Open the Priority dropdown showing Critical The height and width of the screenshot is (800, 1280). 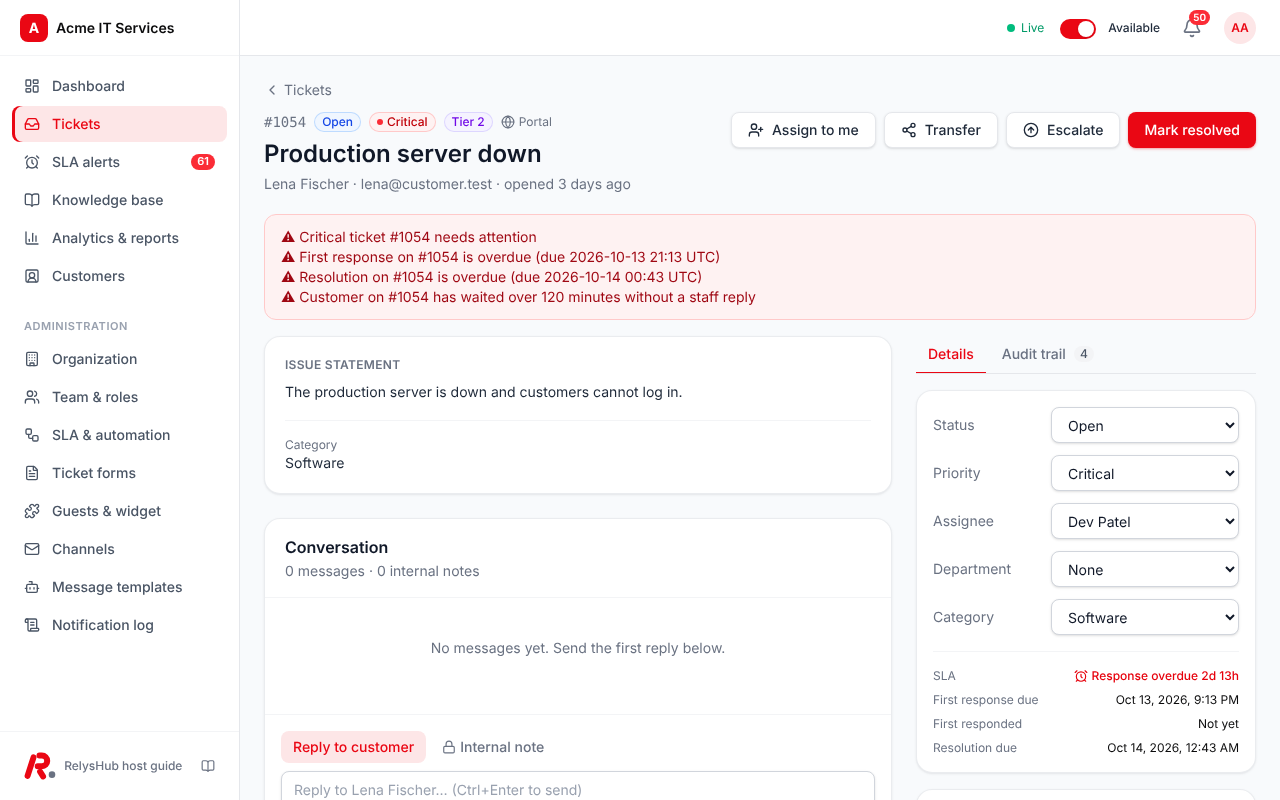pos(1145,474)
